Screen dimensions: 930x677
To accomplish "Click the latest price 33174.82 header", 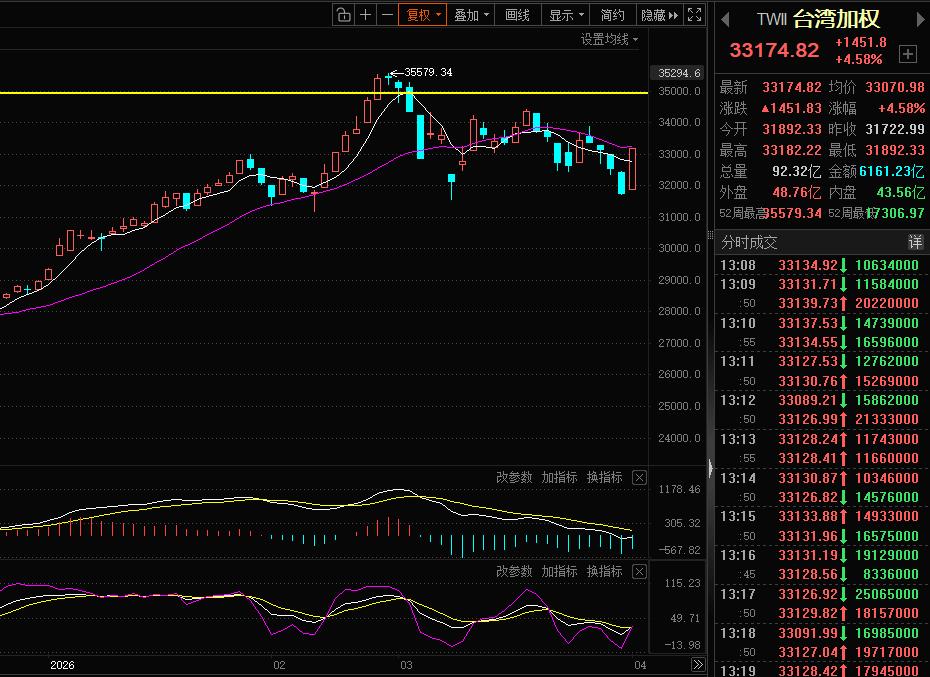I will pos(774,50).
